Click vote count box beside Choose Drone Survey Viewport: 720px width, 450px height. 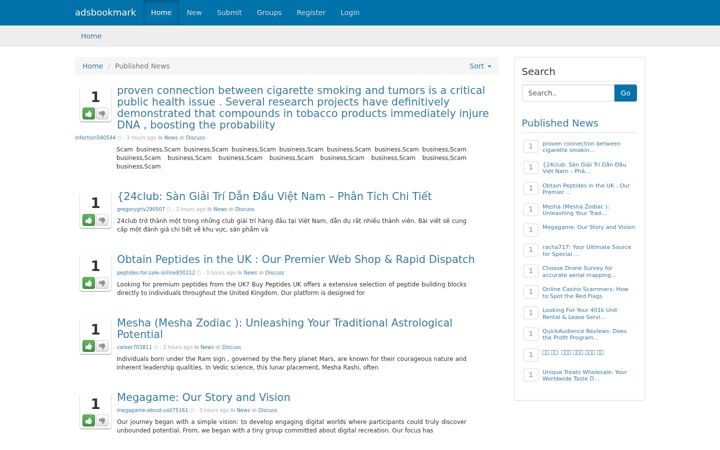point(531,271)
